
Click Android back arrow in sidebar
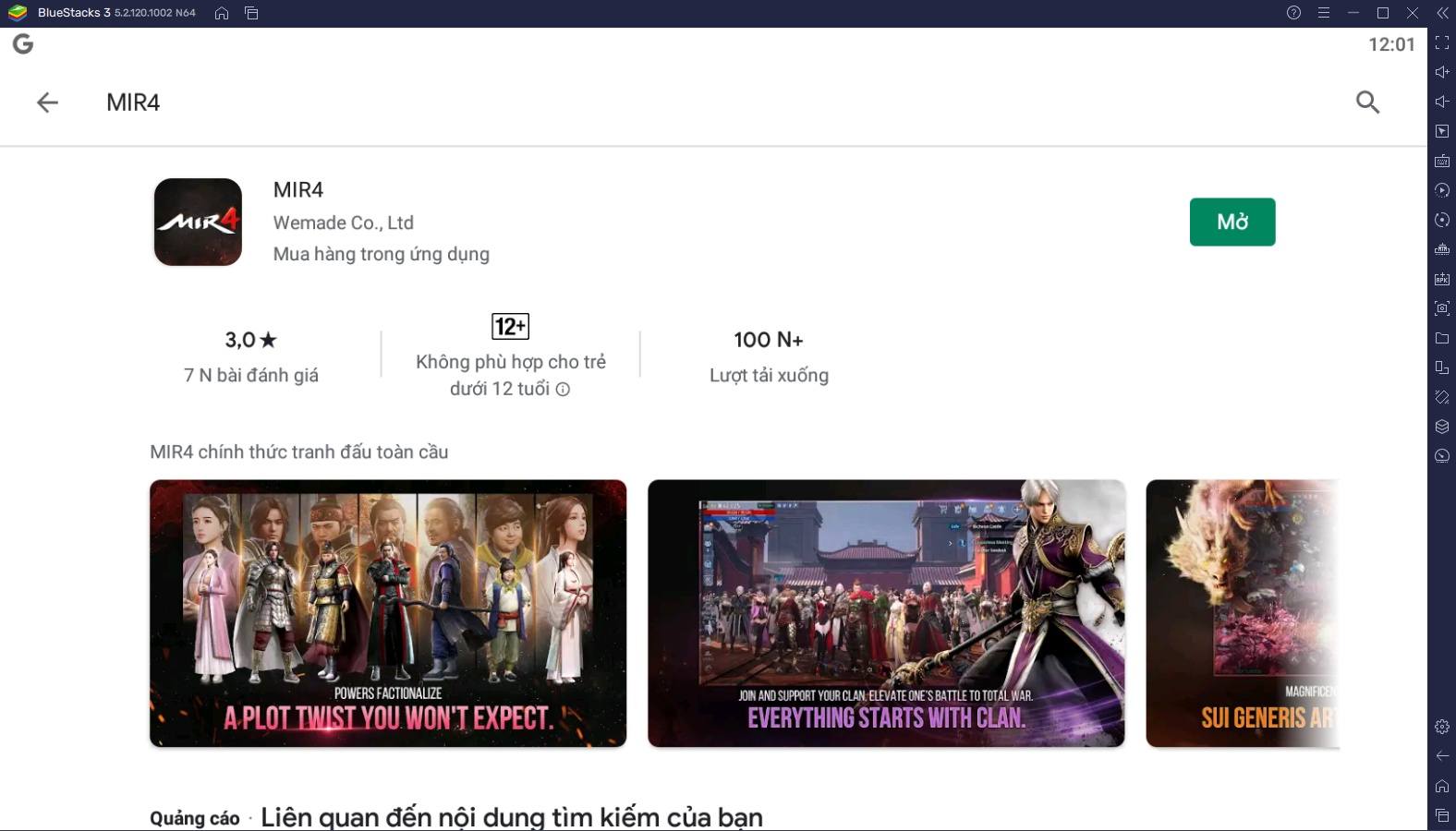[x=1442, y=756]
